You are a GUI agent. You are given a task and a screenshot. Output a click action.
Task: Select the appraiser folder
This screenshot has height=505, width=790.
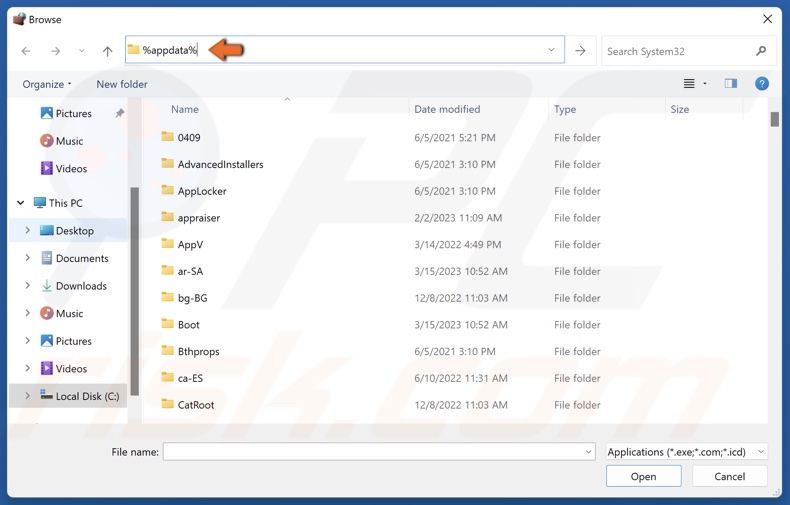point(190,217)
